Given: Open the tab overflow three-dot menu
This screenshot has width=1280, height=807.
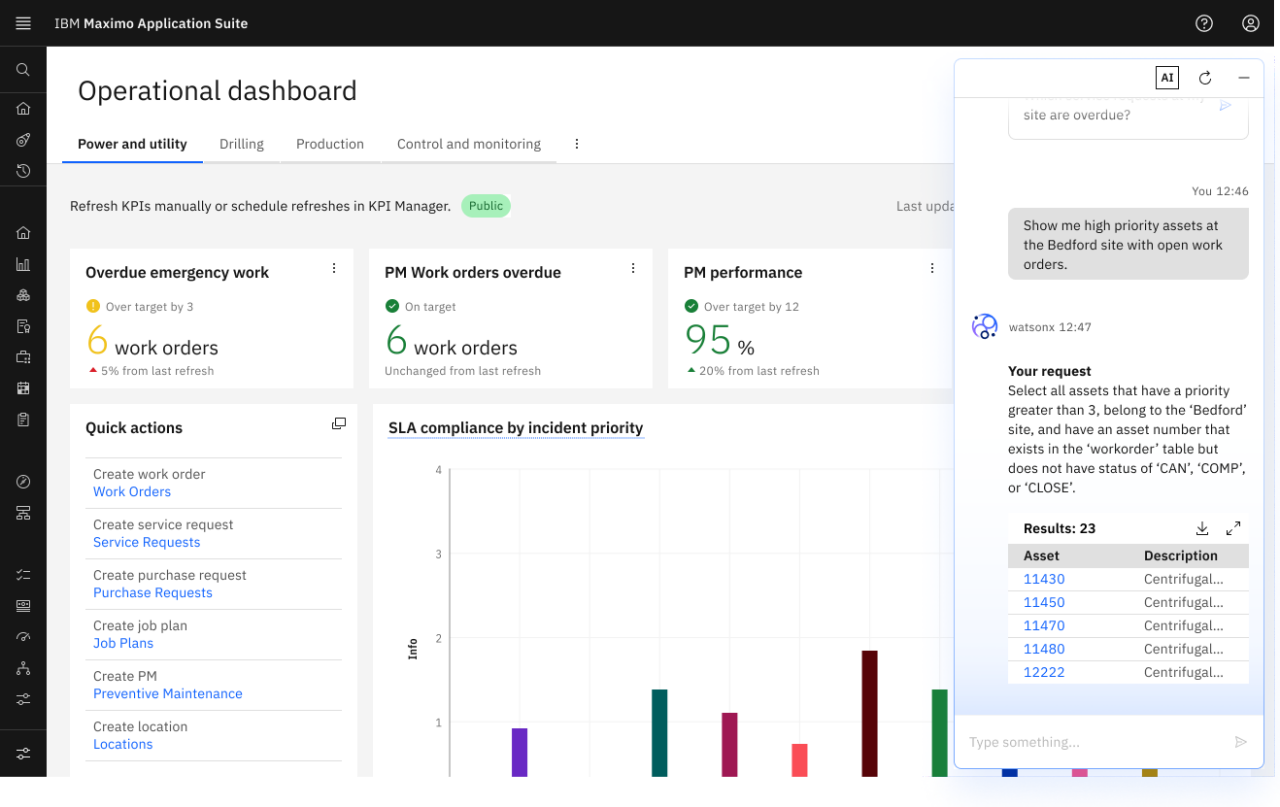Looking at the screenshot, I should point(577,144).
